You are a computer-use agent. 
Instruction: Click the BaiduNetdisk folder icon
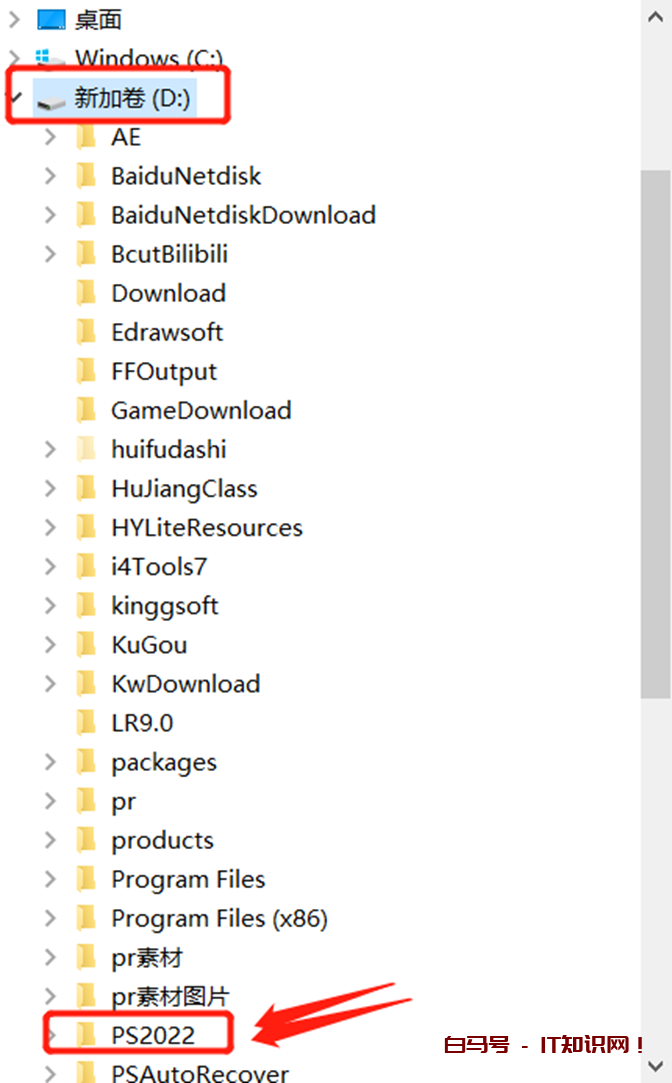pos(87,176)
